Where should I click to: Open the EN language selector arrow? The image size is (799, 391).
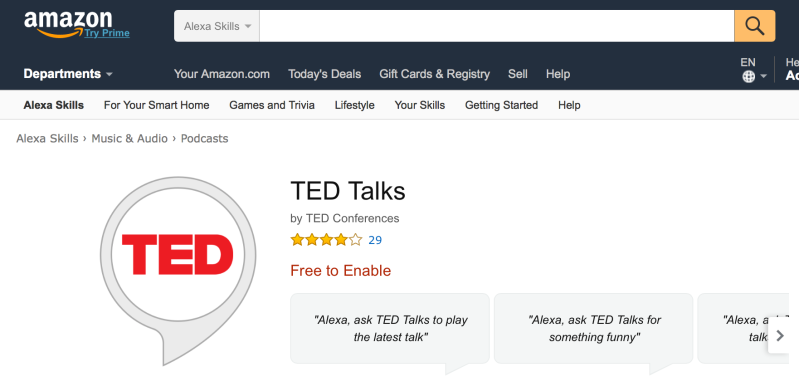click(763, 76)
